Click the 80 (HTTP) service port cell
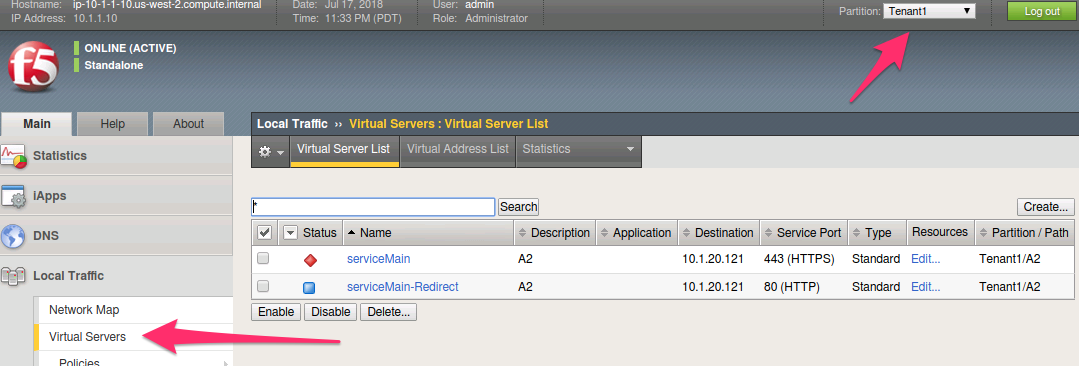Image resolution: width=1079 pixels, height=366 pixels. pos(791,286)
